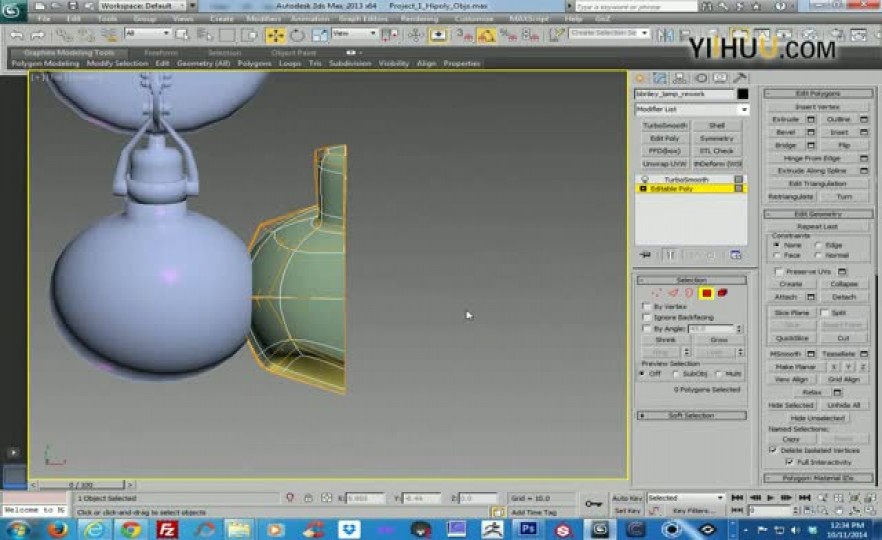This screenshot has width=882, height=540.
Task: Expand the Soft Selection rollout
Action: (691, 416)
